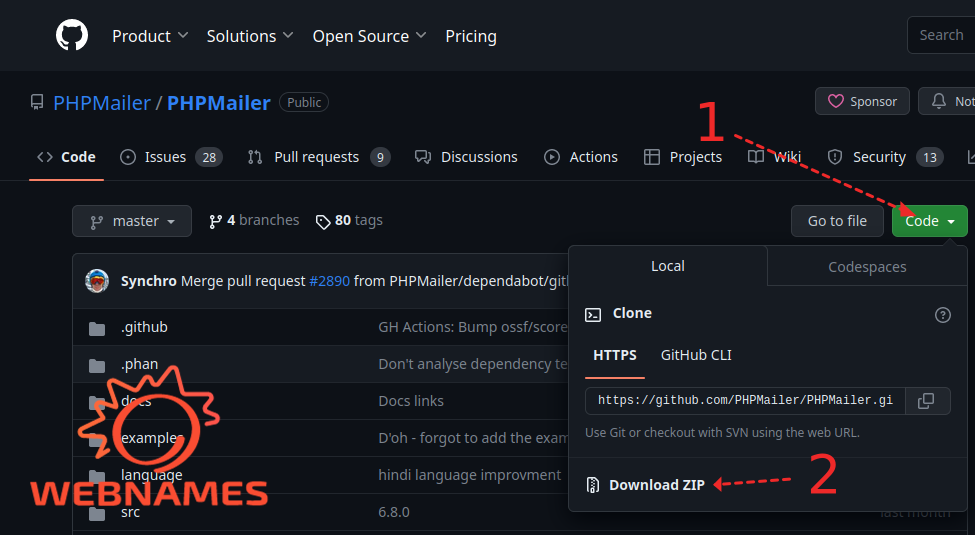Open the .phan folder

pyautogui.click(x=139, y=364)
